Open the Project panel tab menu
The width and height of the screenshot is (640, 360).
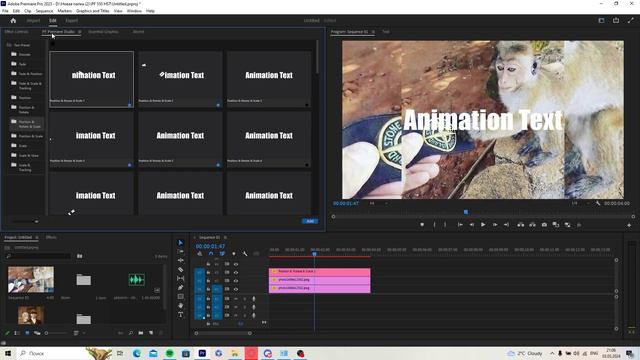[37, 237]
